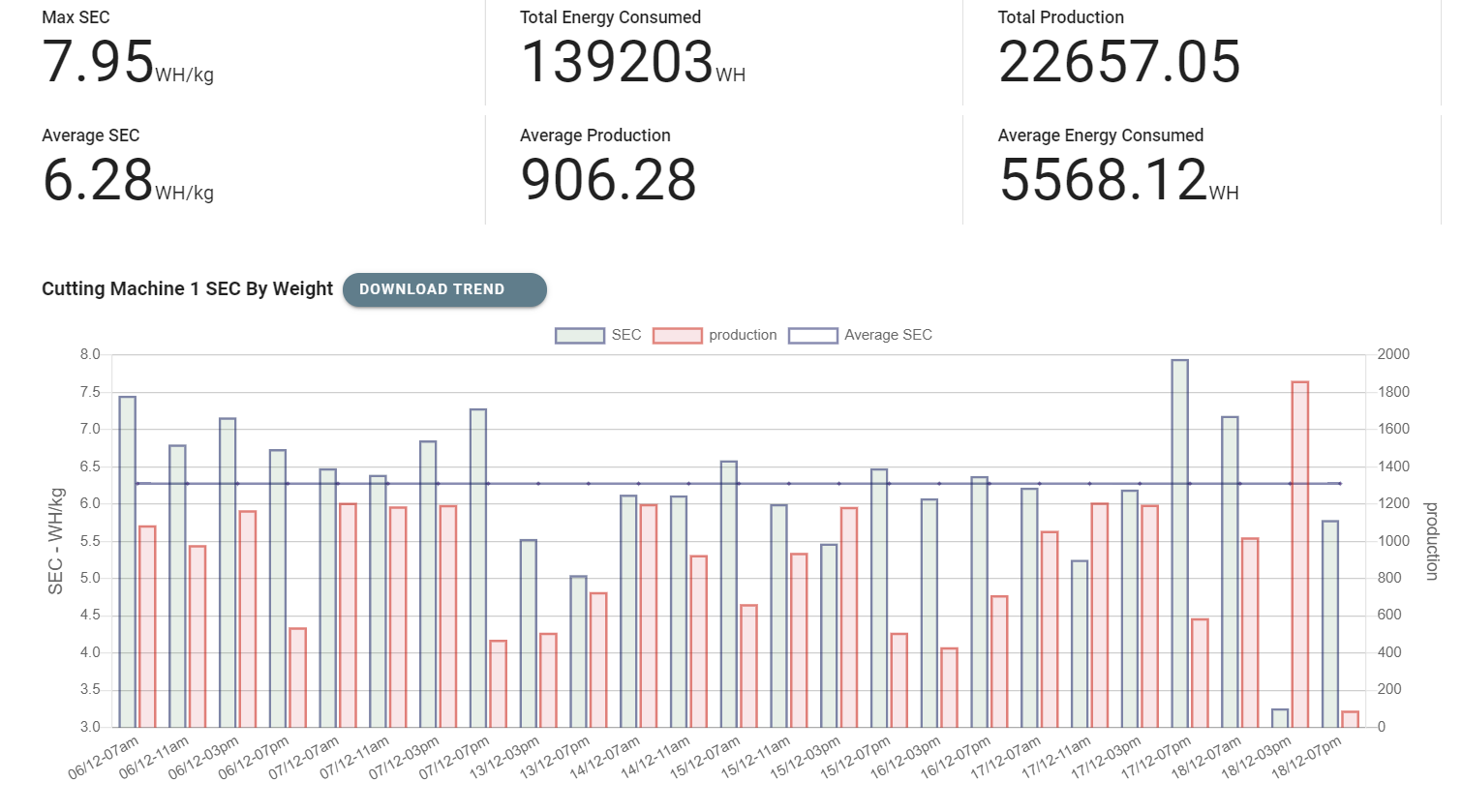This screenshot has height=812, width=1462.
Task: Click the 18/12-07pm x-axis label
Action: [x=1307, y=758]
